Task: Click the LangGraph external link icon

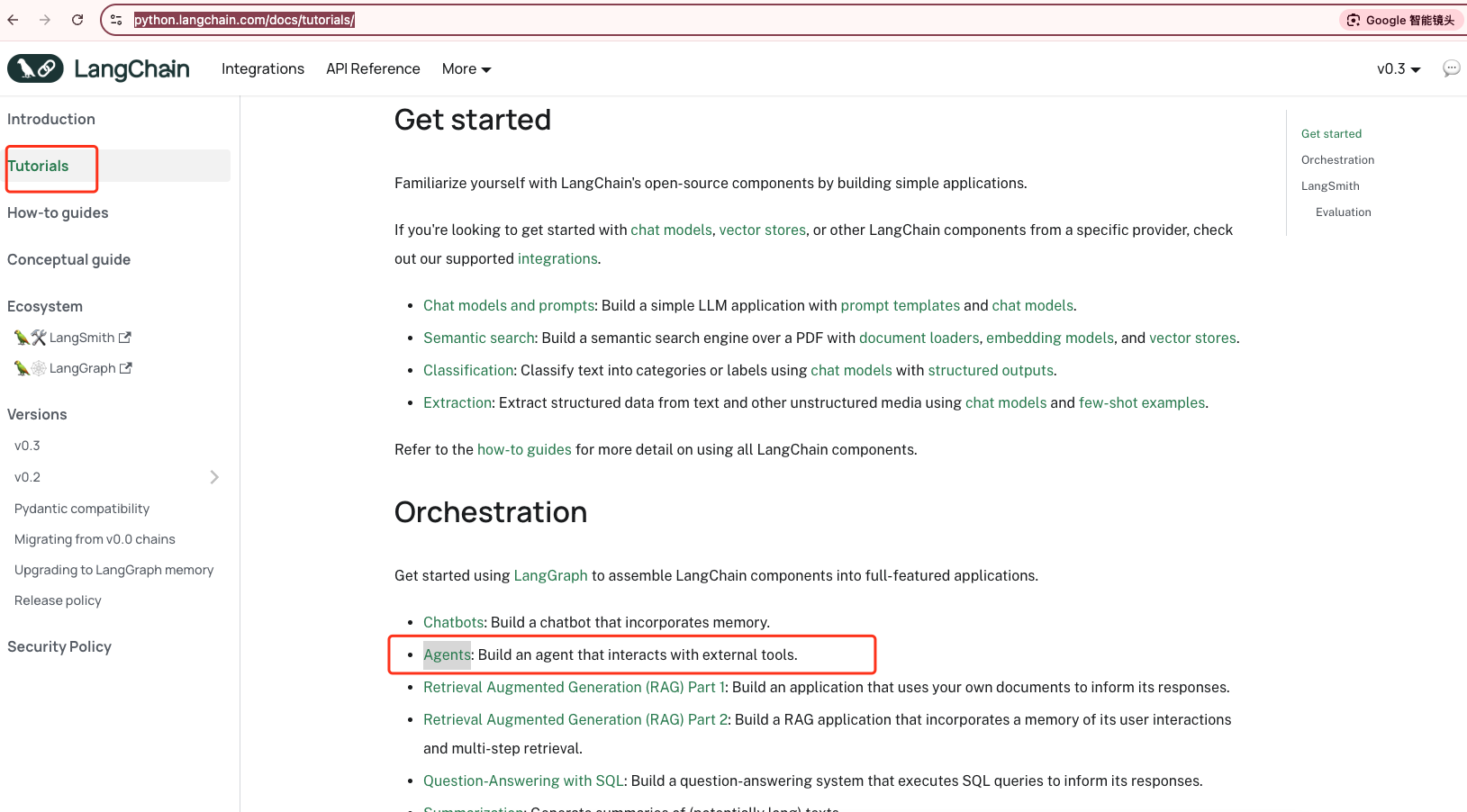Action: click(126, 368)
